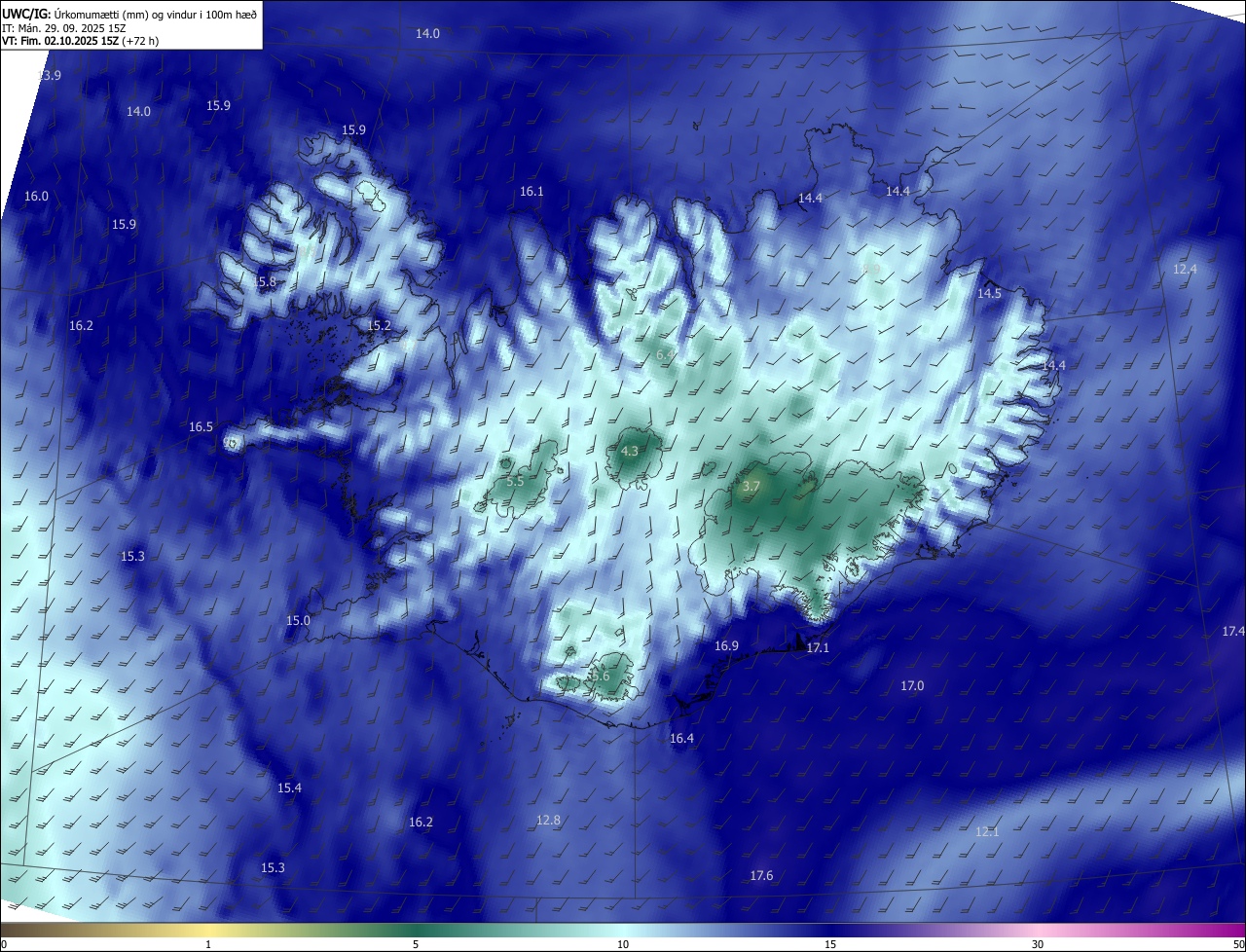Screen dimensions: 1246x952
Task: Click the 16.0 value on the map
Action: [36, 196]
